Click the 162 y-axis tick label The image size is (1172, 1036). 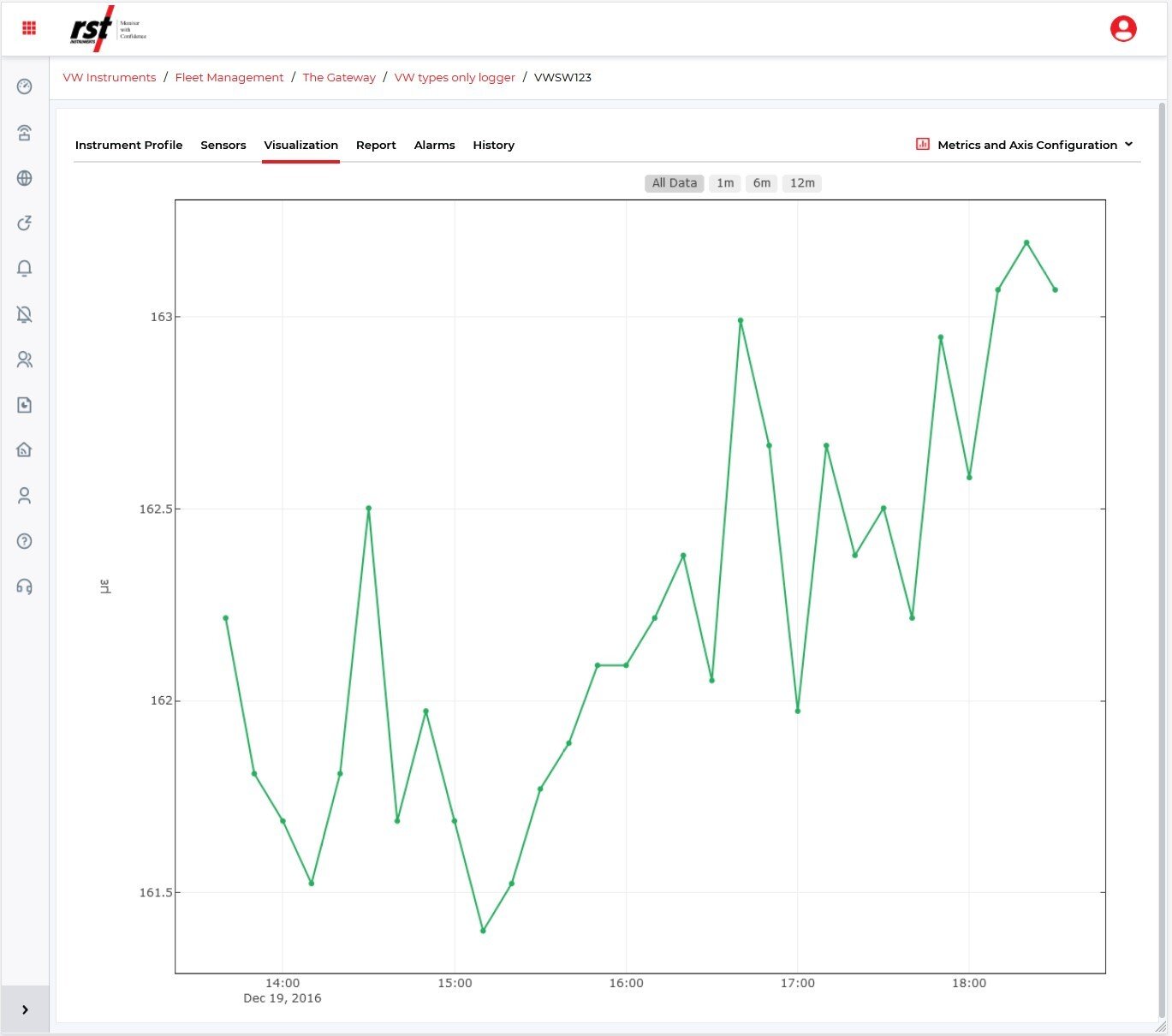pyautogui.click(x=161, y=700)
